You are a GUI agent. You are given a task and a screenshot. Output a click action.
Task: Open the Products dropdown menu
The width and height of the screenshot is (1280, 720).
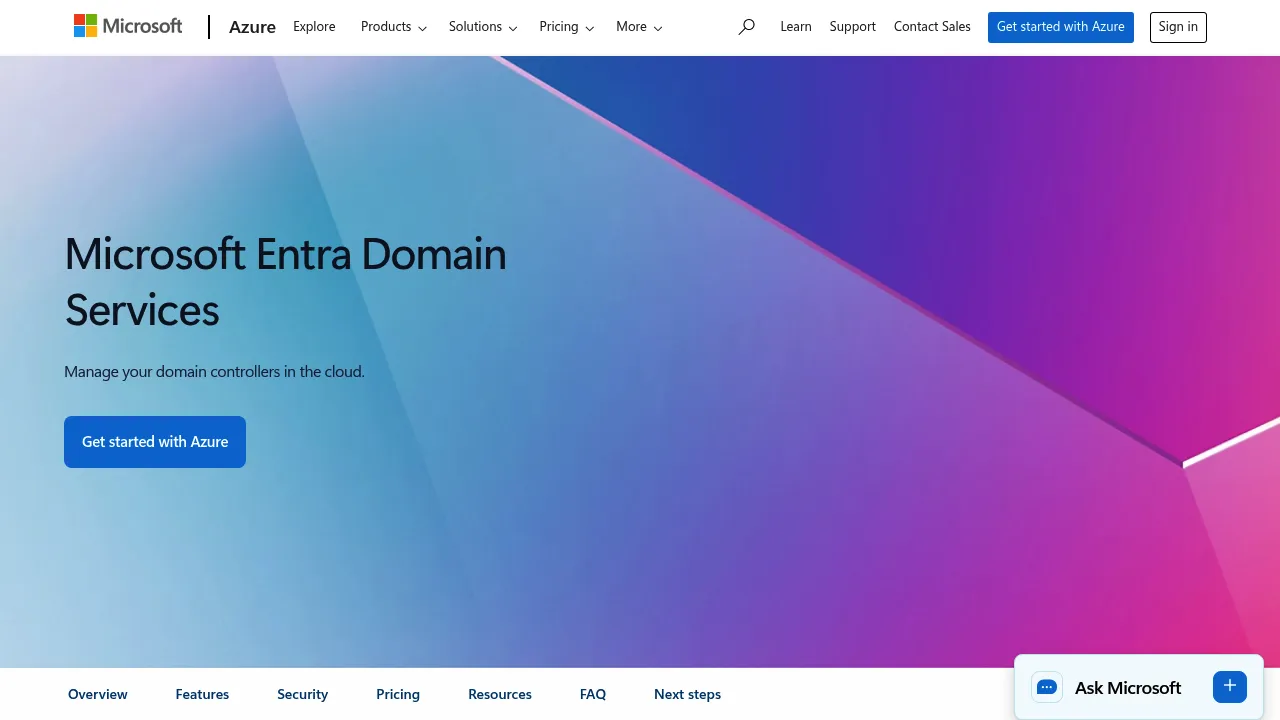(394, 27)
